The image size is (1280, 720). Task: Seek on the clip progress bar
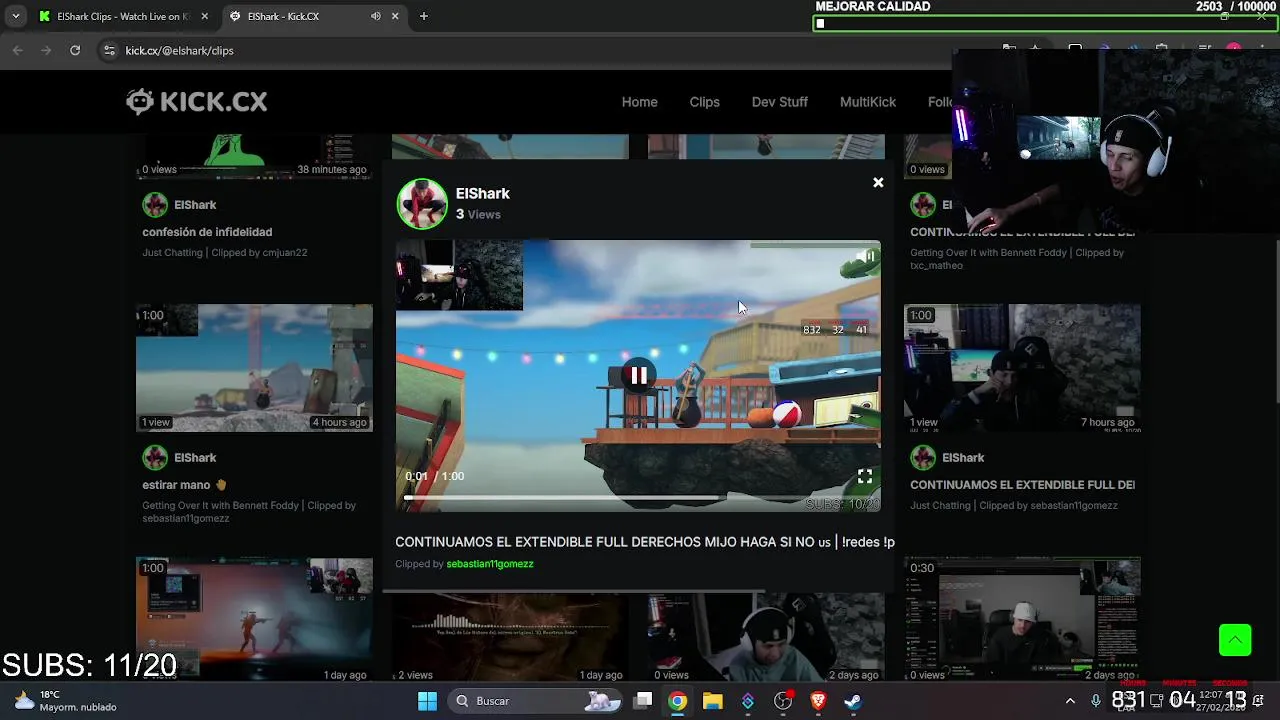(x=638, y=497)
